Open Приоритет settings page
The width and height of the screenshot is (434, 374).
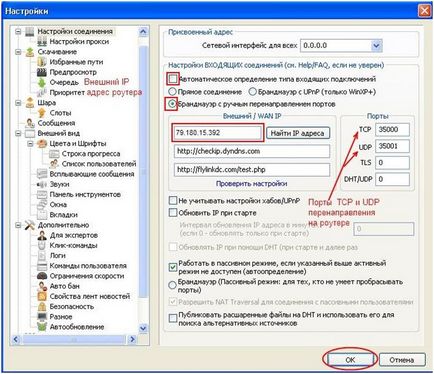tap(67, 93)
